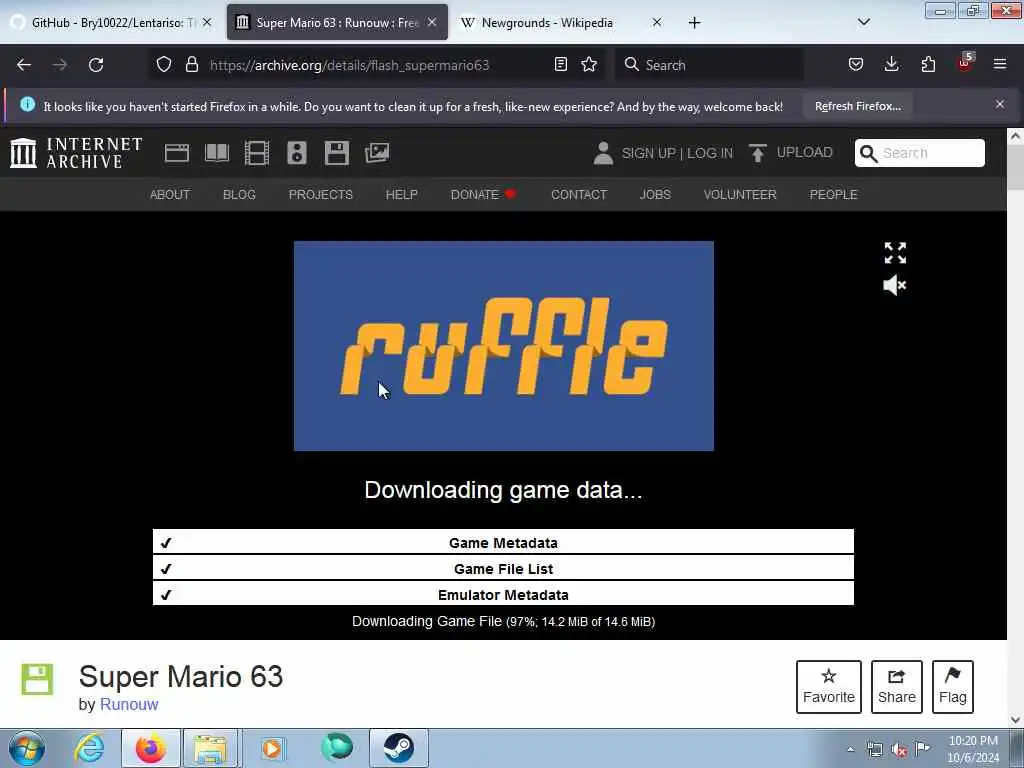Open a new tab with plus button

tap(694, 23)
